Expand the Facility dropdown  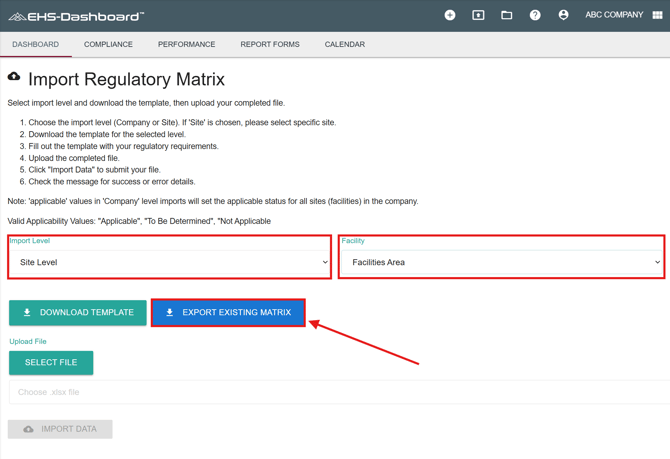502,262
